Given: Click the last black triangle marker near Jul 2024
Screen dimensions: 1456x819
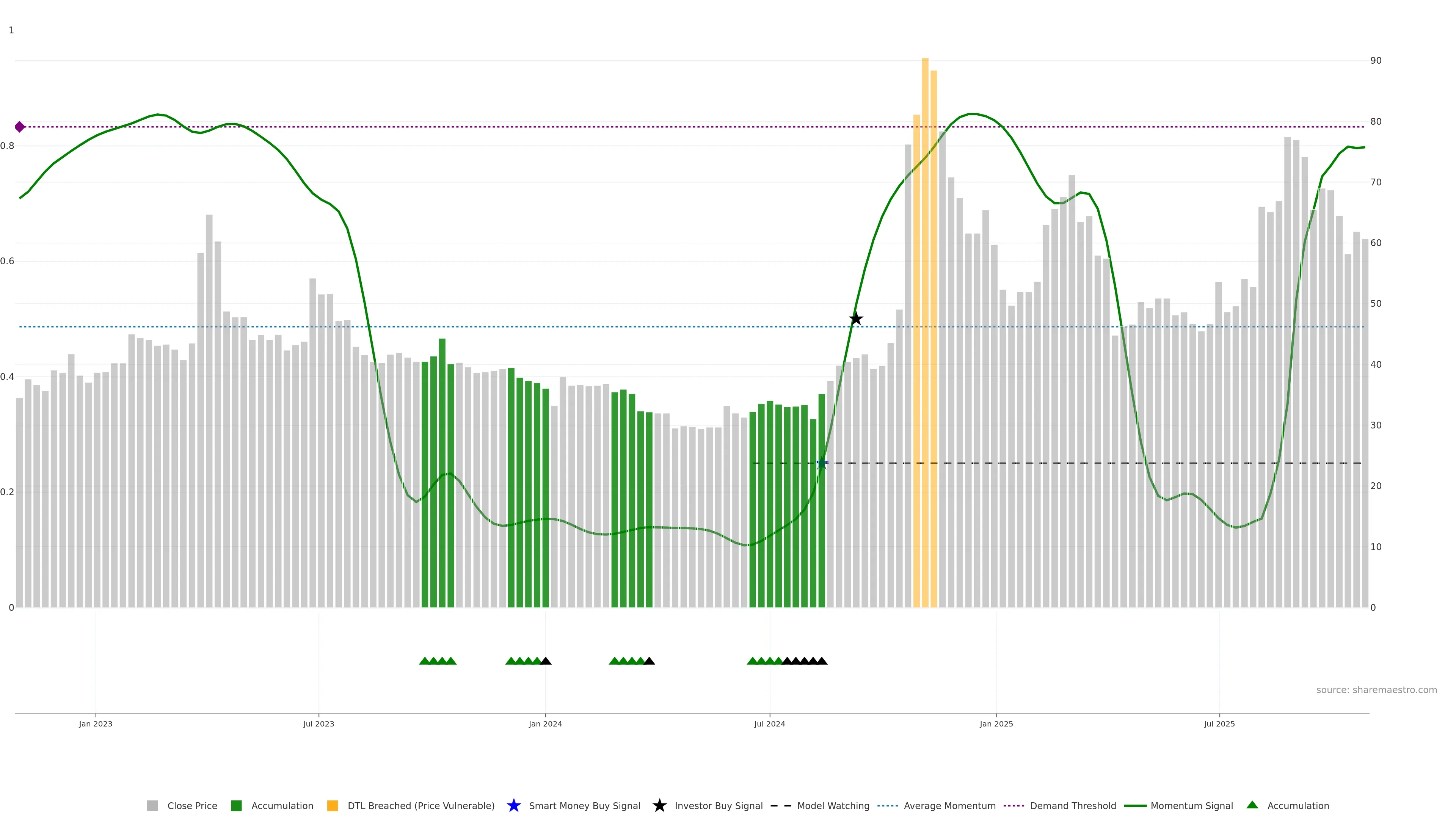Looking at the screenshot, I should (x=822, y=661).
